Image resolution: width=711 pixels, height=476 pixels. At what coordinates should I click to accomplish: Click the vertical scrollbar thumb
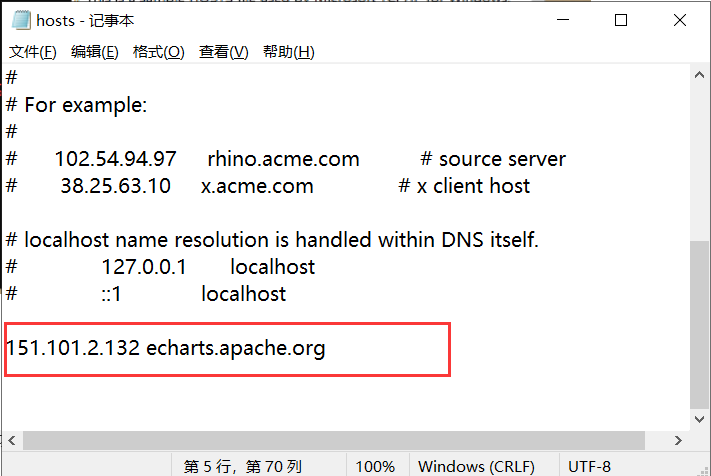pyautogui.click(x=699, y=325)
